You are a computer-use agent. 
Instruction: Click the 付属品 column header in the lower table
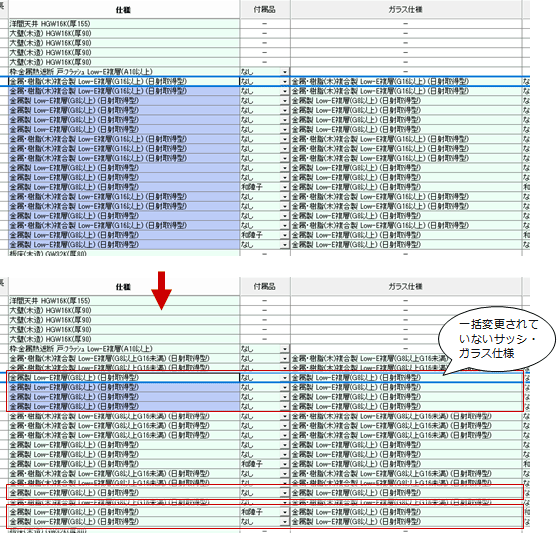point(265,286)
